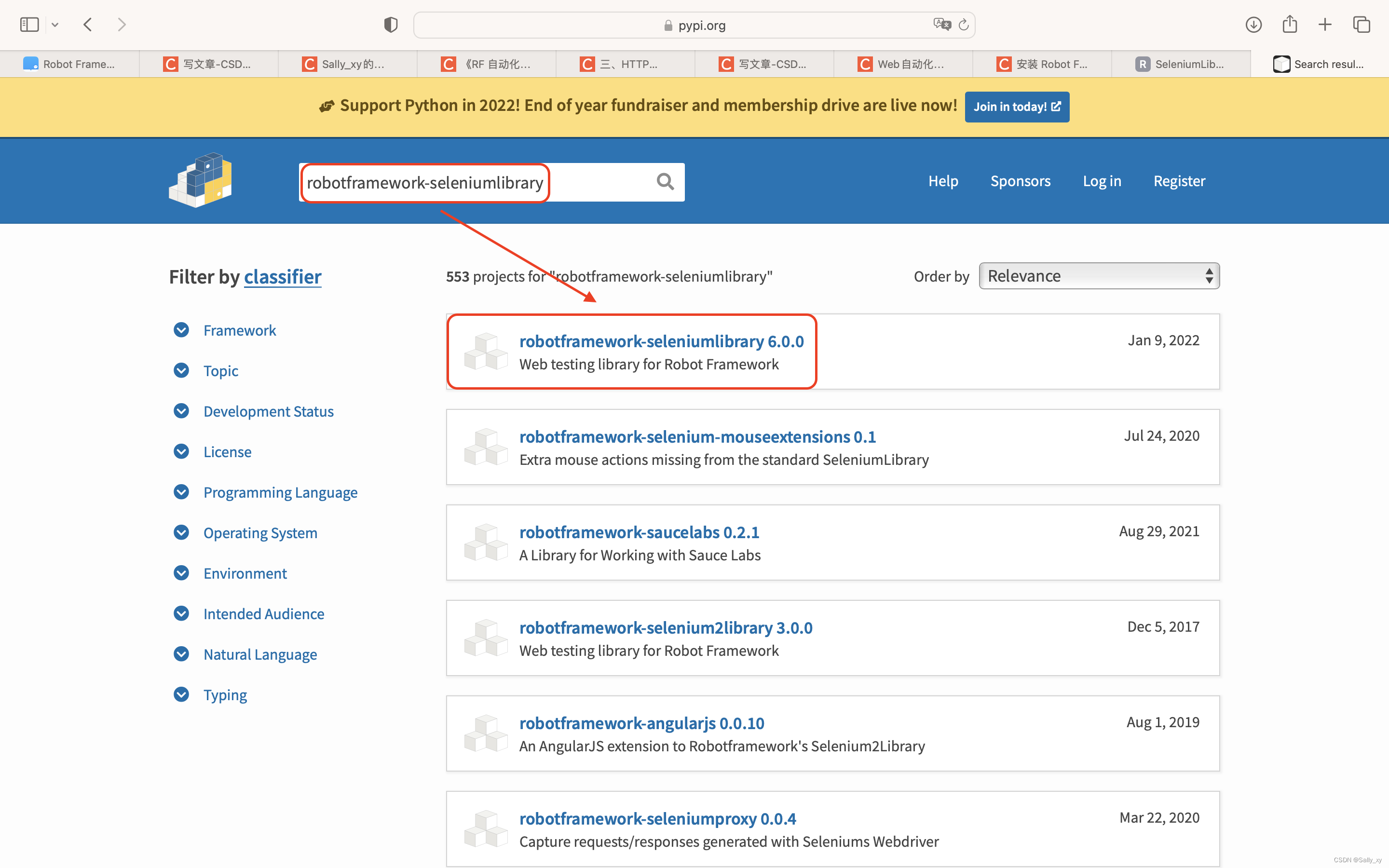This screenshot has width=1389, height=868.
Task: Click the Register link
Action: (1179, 181)
